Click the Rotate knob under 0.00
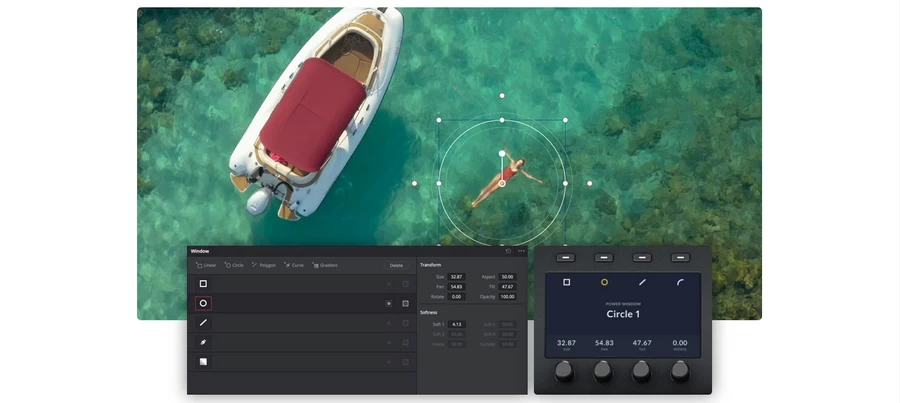This screenshot has height=403, width=900. [680, 371]
